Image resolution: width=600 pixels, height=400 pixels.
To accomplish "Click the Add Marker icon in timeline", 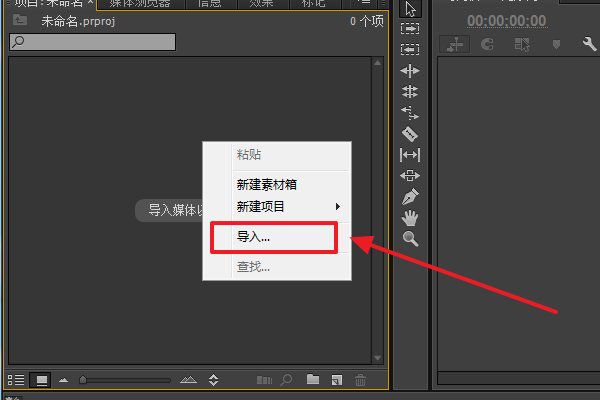I will (556, 44).
